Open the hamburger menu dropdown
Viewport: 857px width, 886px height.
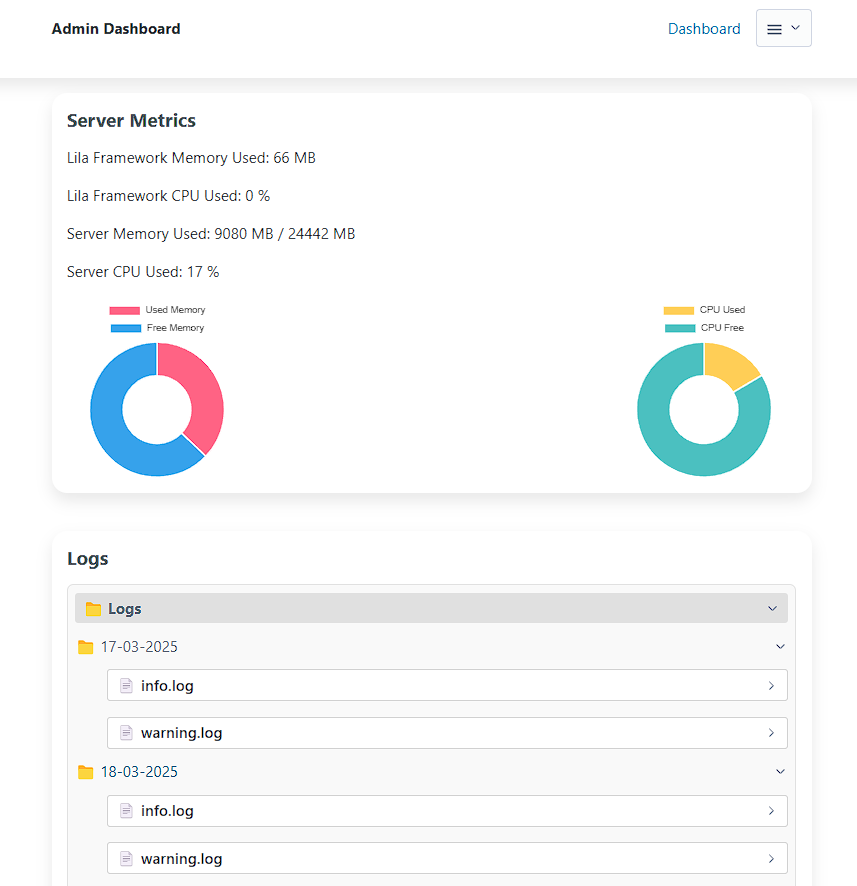click(x=784, y=28)
